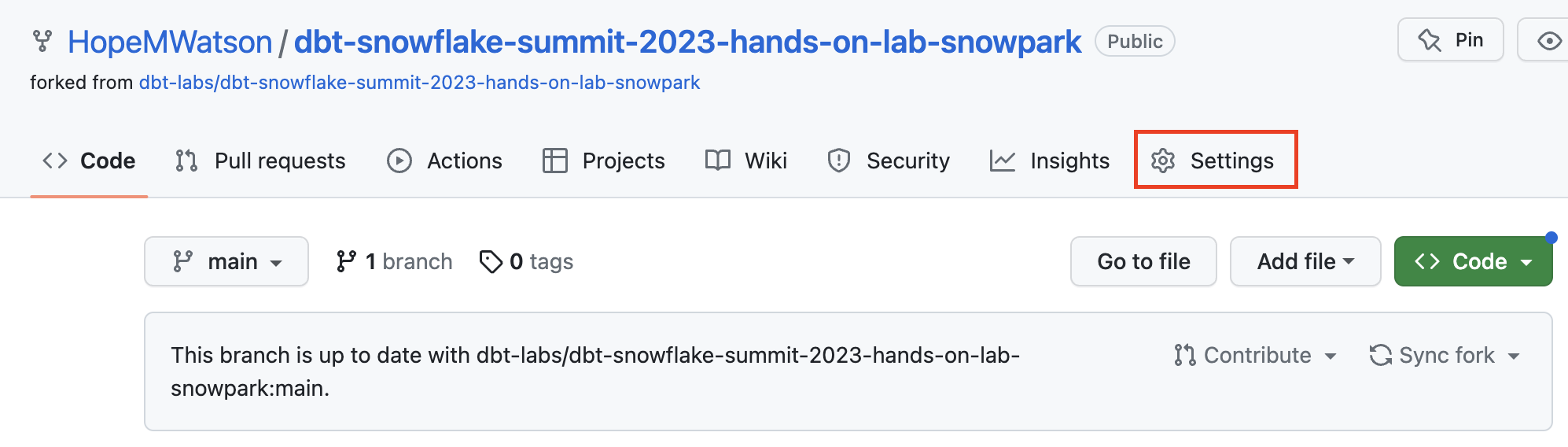
Task: Click the pin icon in Pin button
Action: point(1430,40)
